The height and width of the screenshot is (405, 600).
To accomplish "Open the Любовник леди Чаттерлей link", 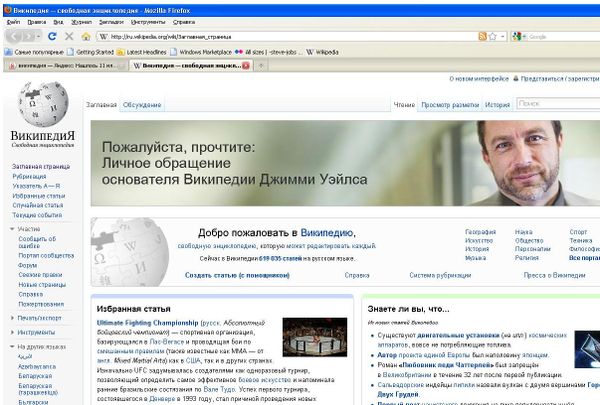I will (446, 365).
